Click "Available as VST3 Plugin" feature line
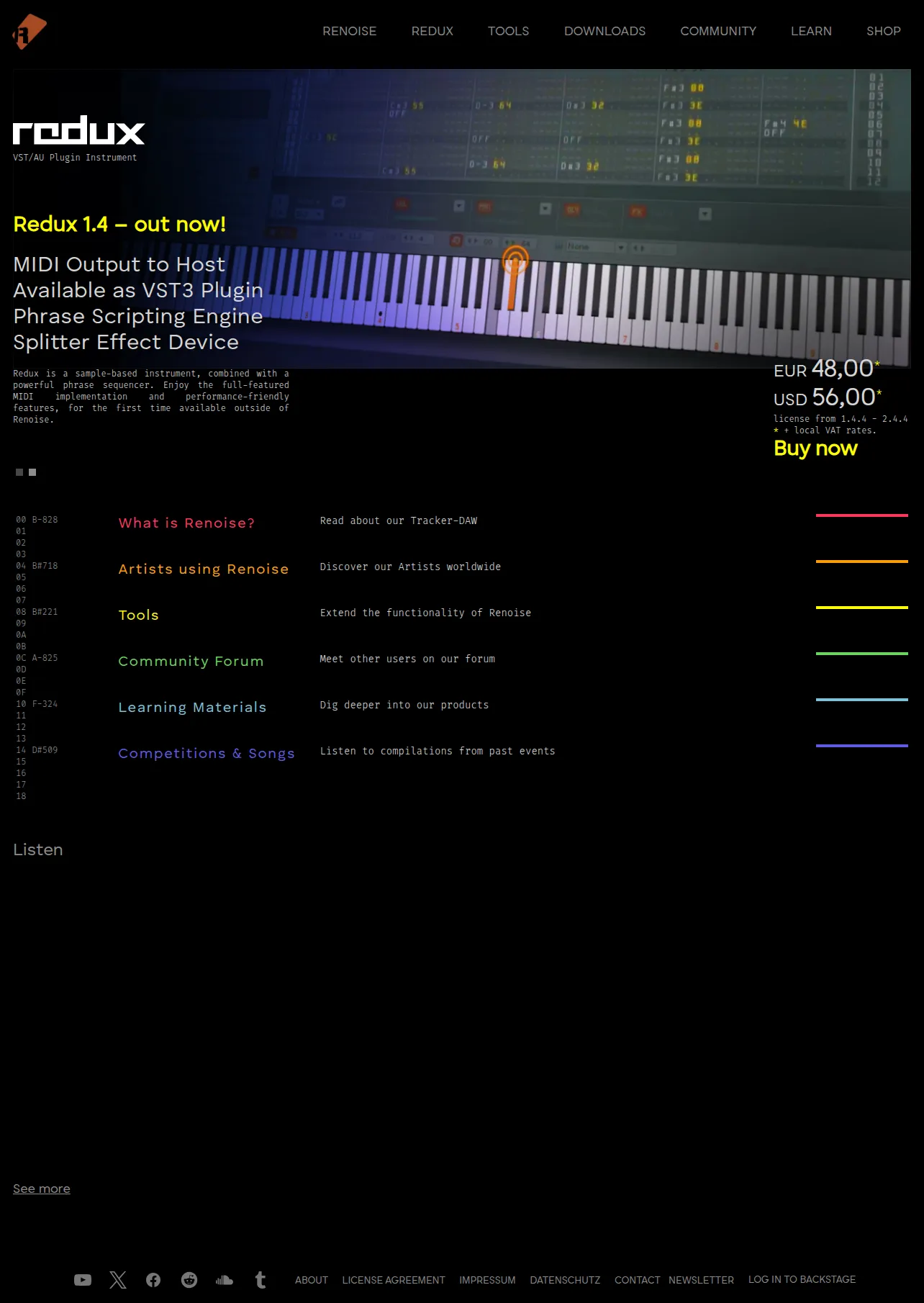The height and width of the screenshot is (1303, 924). [138, 290]
